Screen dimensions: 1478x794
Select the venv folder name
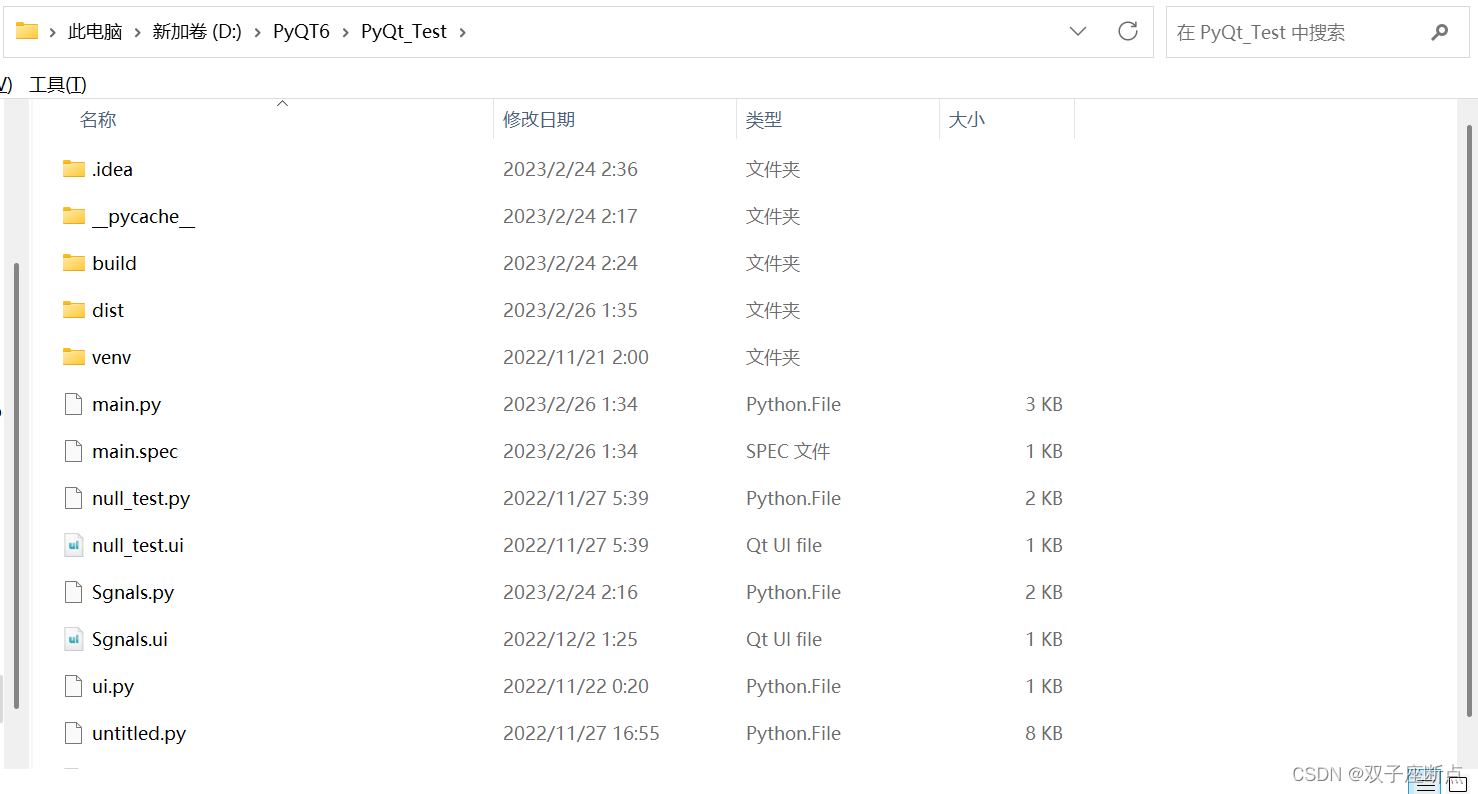point(111,357)
